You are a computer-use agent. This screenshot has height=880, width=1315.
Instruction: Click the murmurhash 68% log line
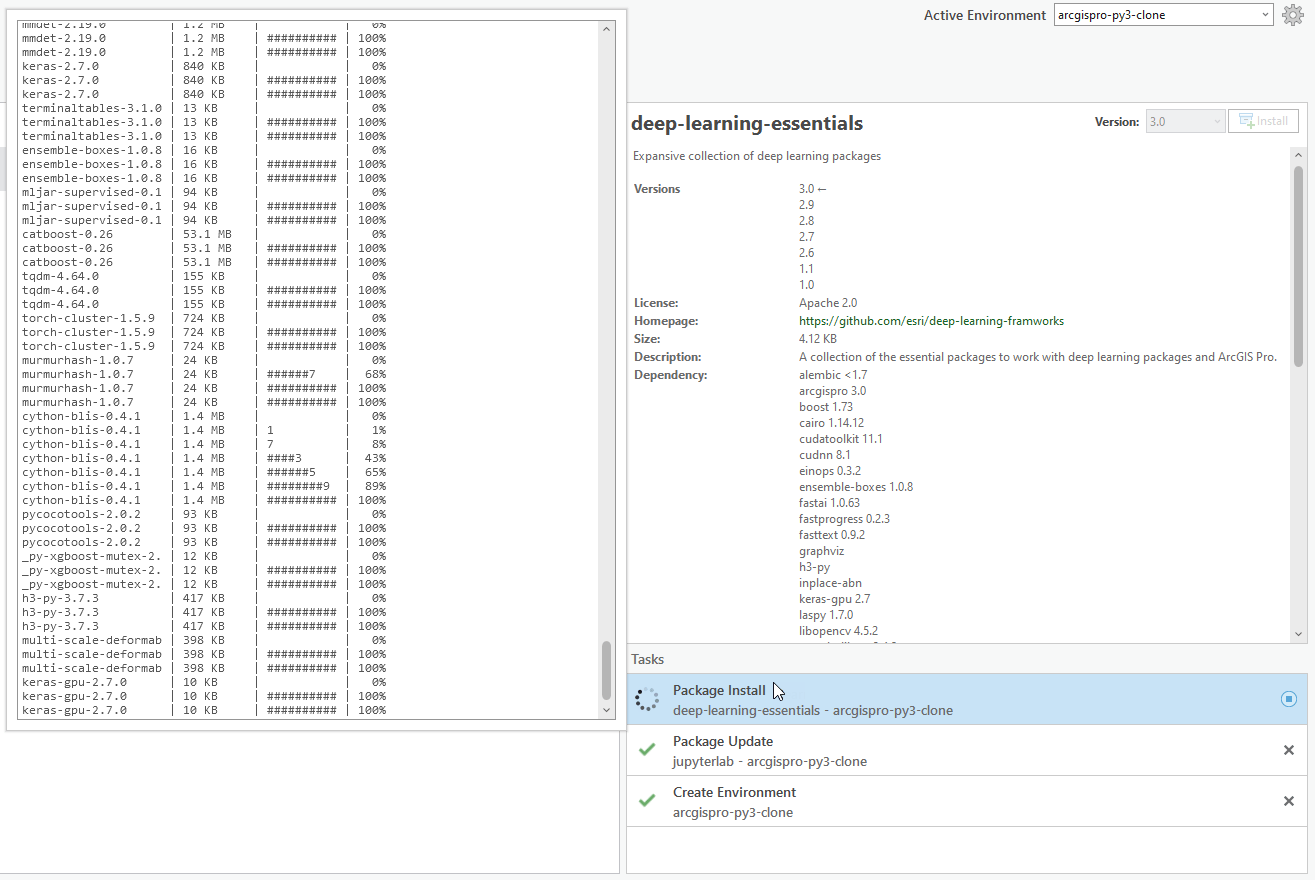(x=204, y=374)
